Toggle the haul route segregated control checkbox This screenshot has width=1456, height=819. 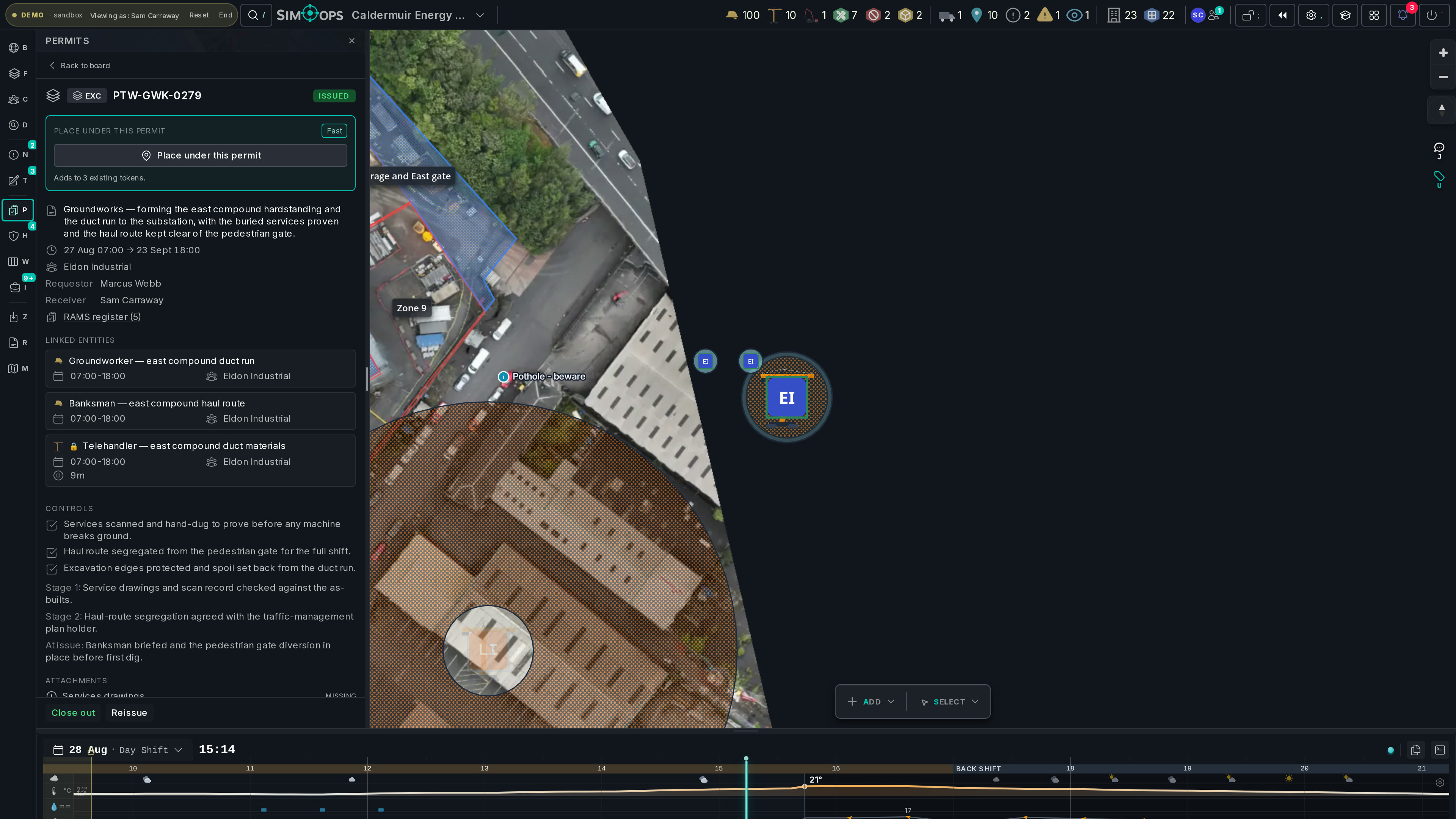(x=52, y=552)
